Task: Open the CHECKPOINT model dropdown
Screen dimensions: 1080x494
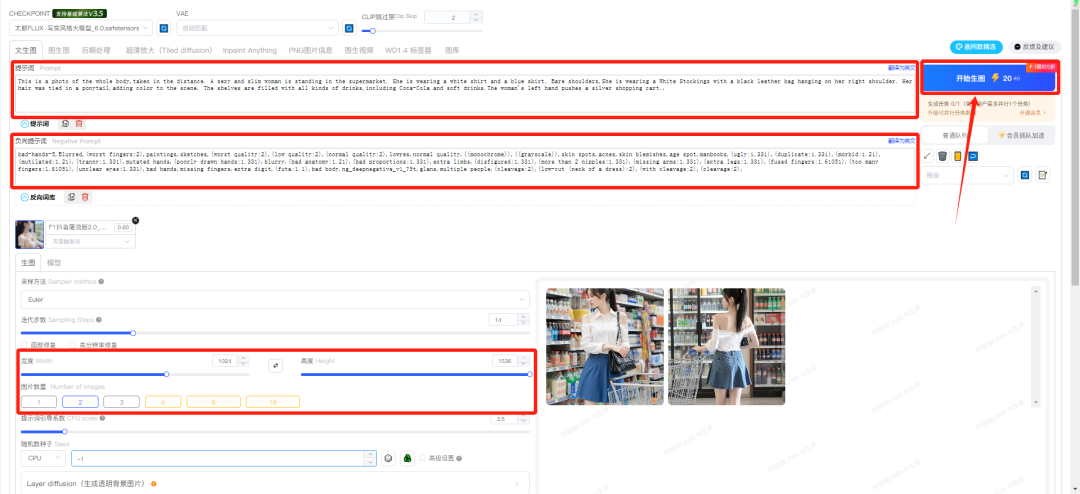Action: [x=81, y=28]
